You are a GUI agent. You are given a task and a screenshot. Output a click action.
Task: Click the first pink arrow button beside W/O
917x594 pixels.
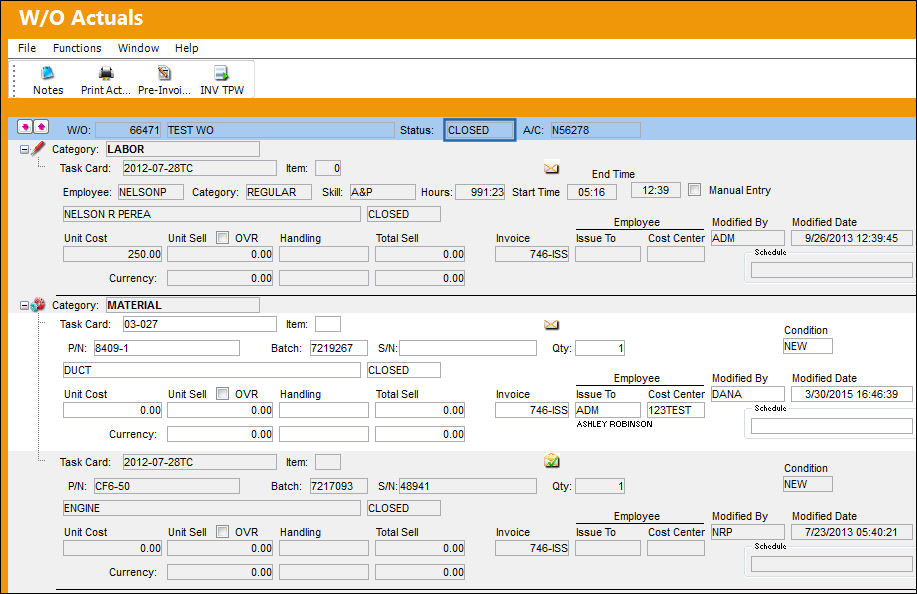[x=25, y=127]
